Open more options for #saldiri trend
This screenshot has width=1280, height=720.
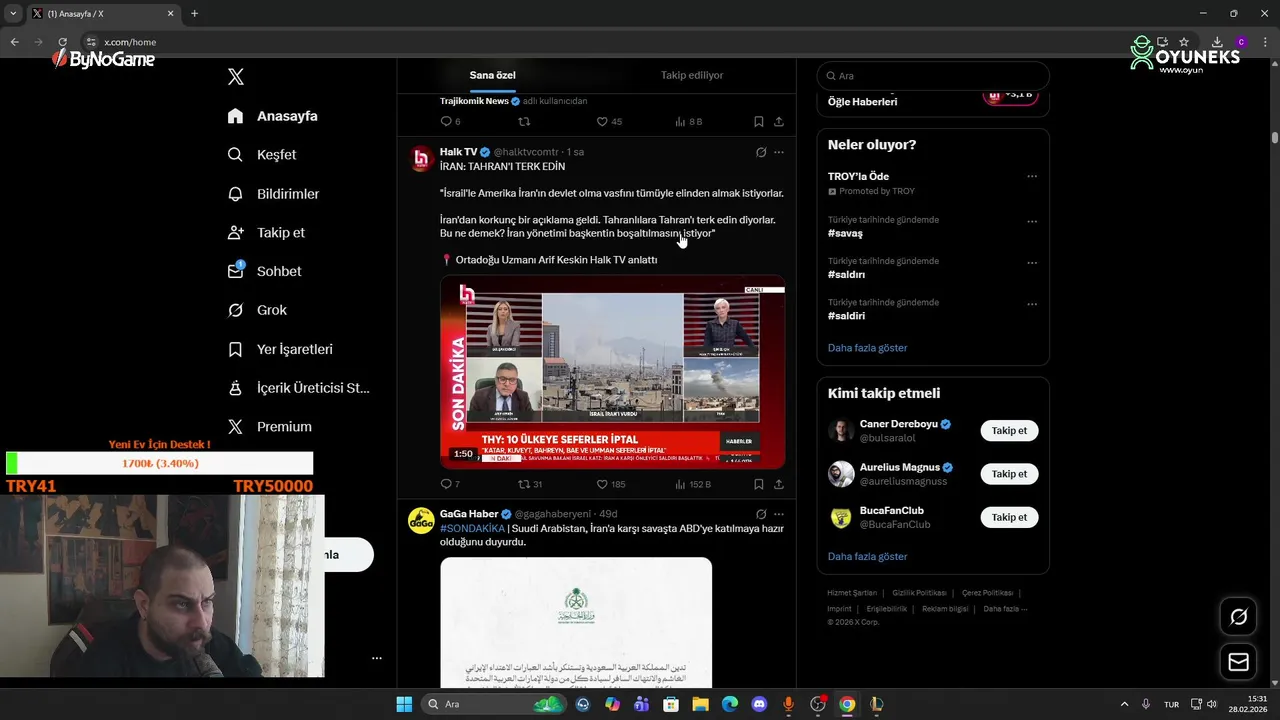pyautogui.click(x=1032, y=304)
